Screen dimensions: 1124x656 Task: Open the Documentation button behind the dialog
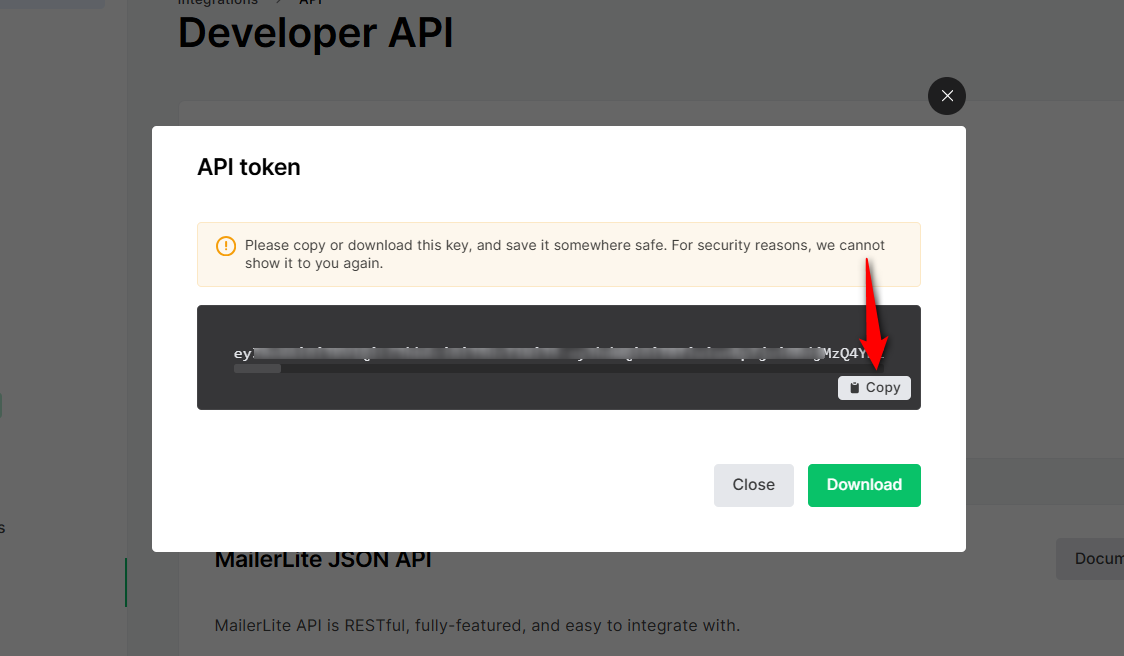pos(1090,559)
